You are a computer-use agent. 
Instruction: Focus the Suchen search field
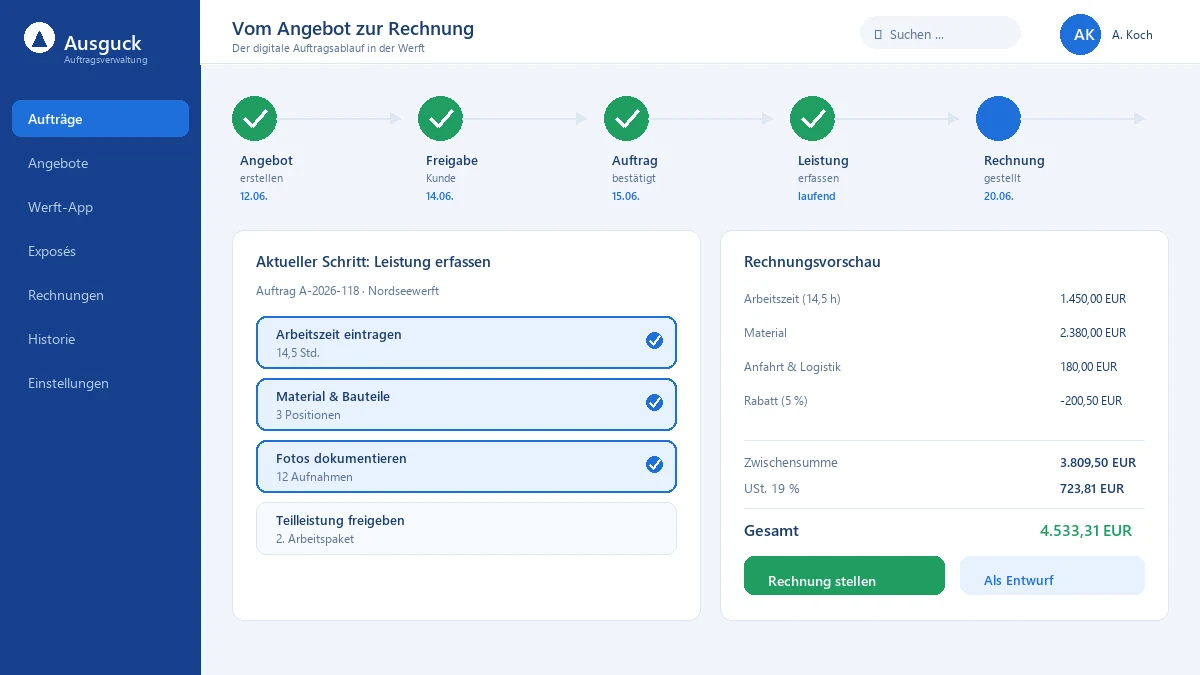pyautogui.click(x=940, y=33)
